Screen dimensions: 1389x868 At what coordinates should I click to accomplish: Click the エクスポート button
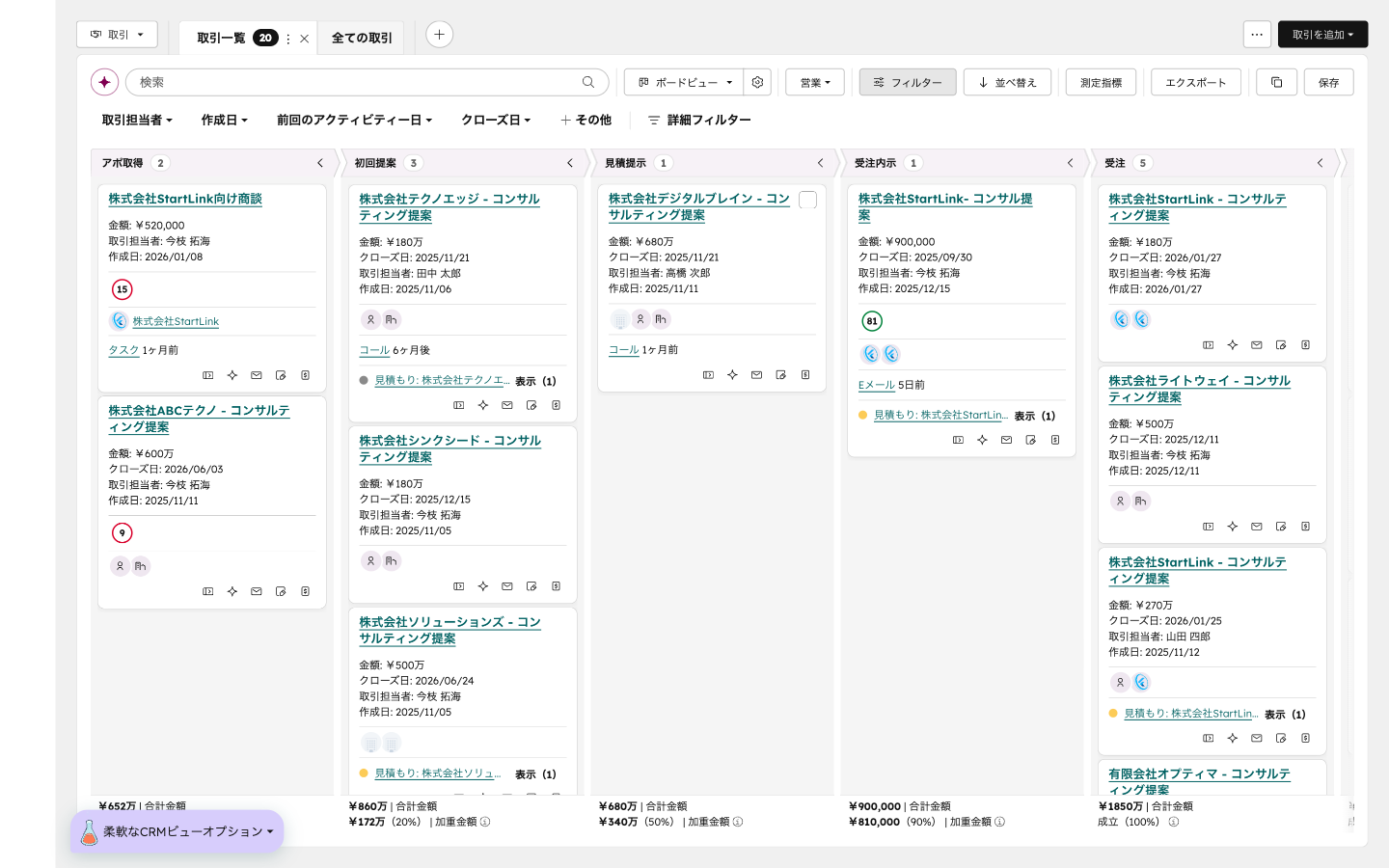(1195, 82)
